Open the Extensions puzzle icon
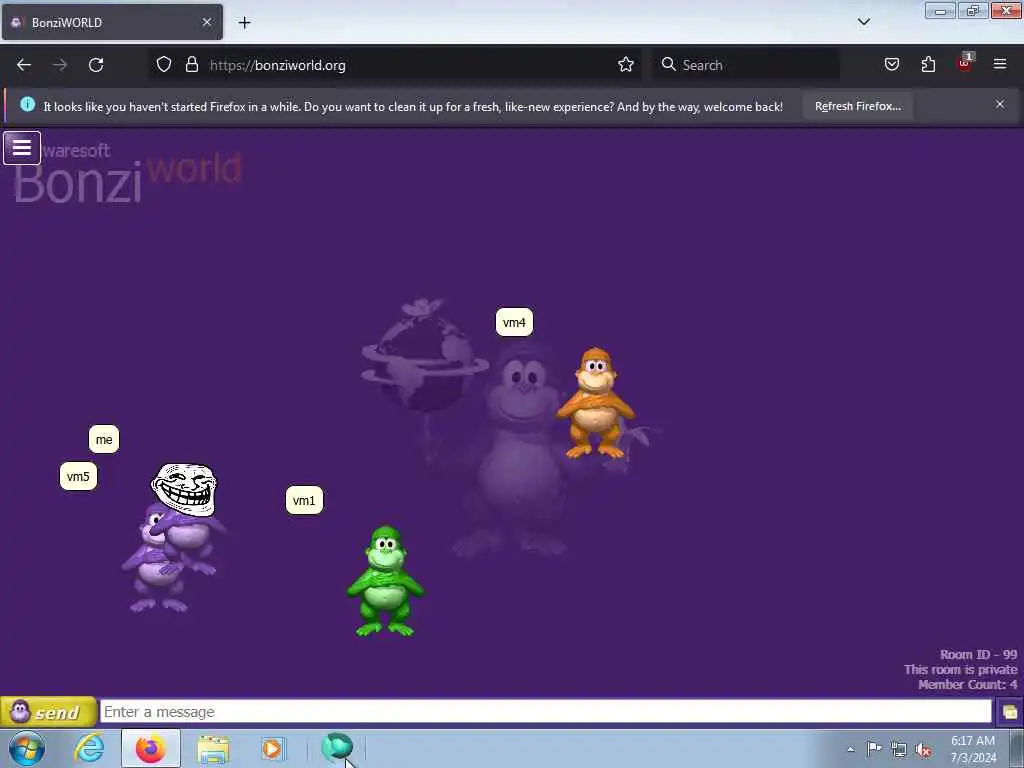Image resolution: width=1024 pixels, height=768 pixels. coord(928,65)
